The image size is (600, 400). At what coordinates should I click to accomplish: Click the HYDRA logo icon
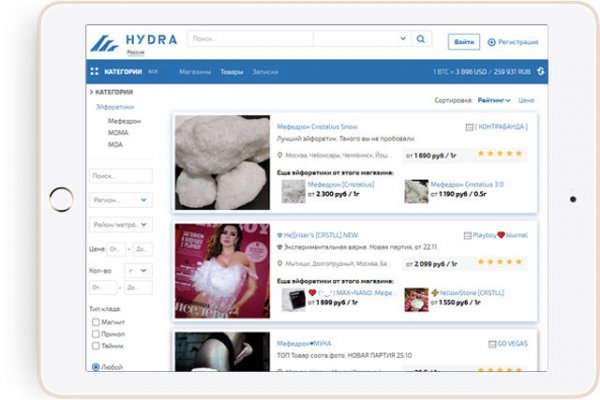[104, 42]
